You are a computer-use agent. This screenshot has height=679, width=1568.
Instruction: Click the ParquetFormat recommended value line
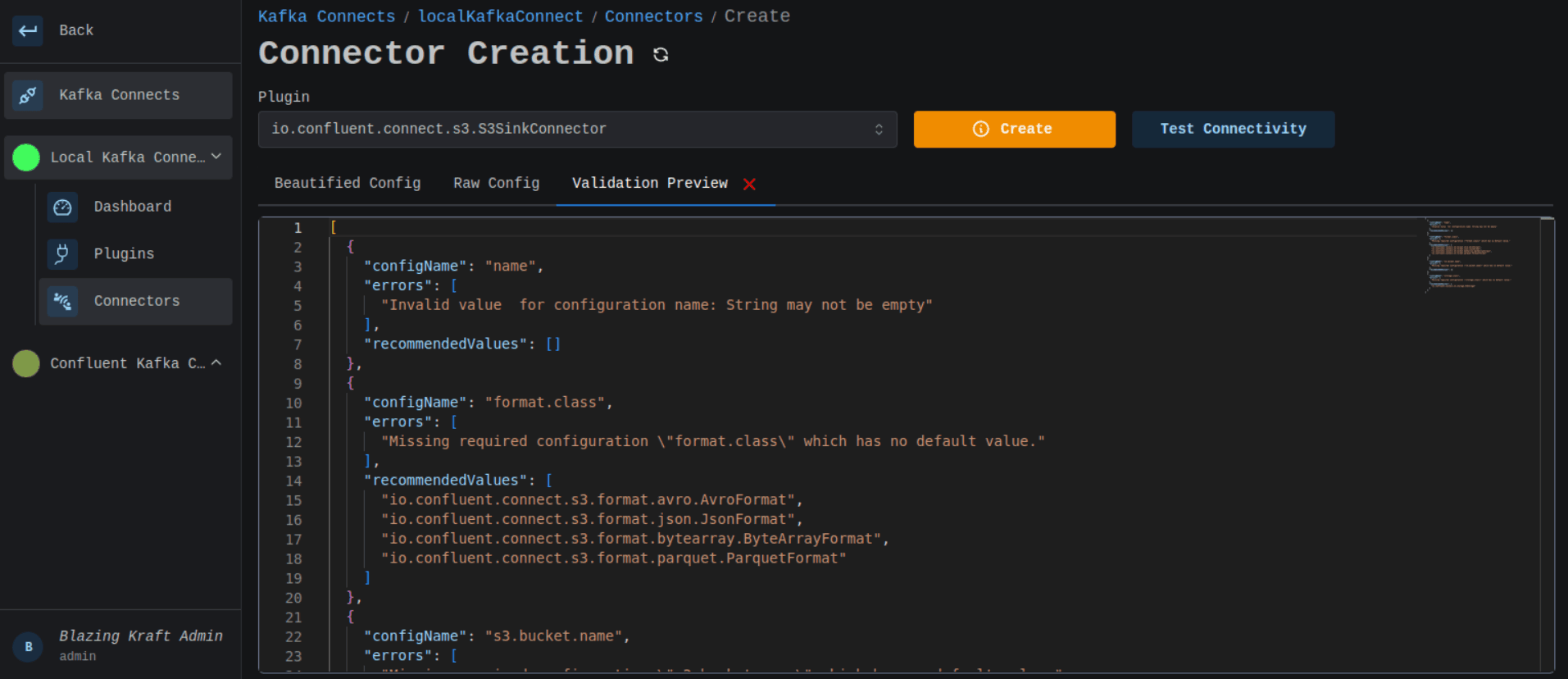(x=614, y=558)
